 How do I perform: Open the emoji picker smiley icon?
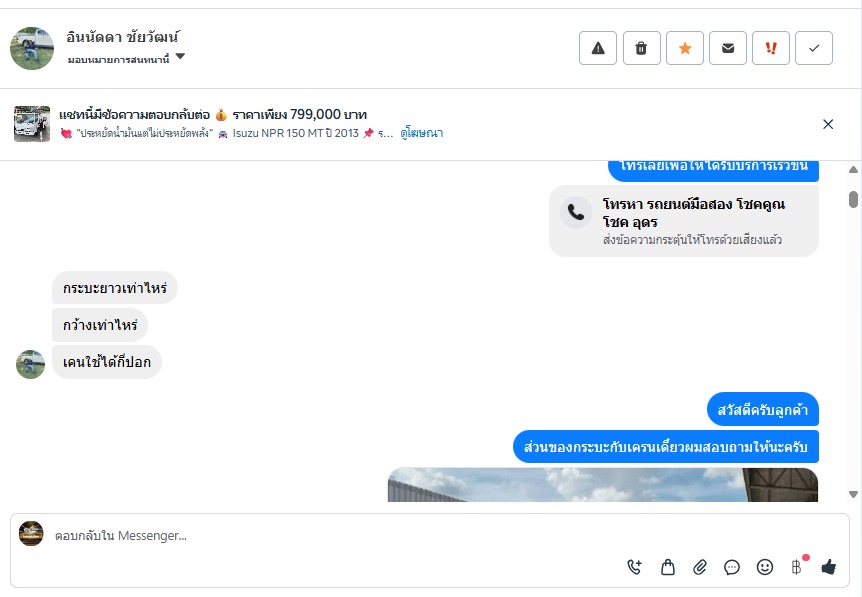pyautogui.click(x=765, y=567)
